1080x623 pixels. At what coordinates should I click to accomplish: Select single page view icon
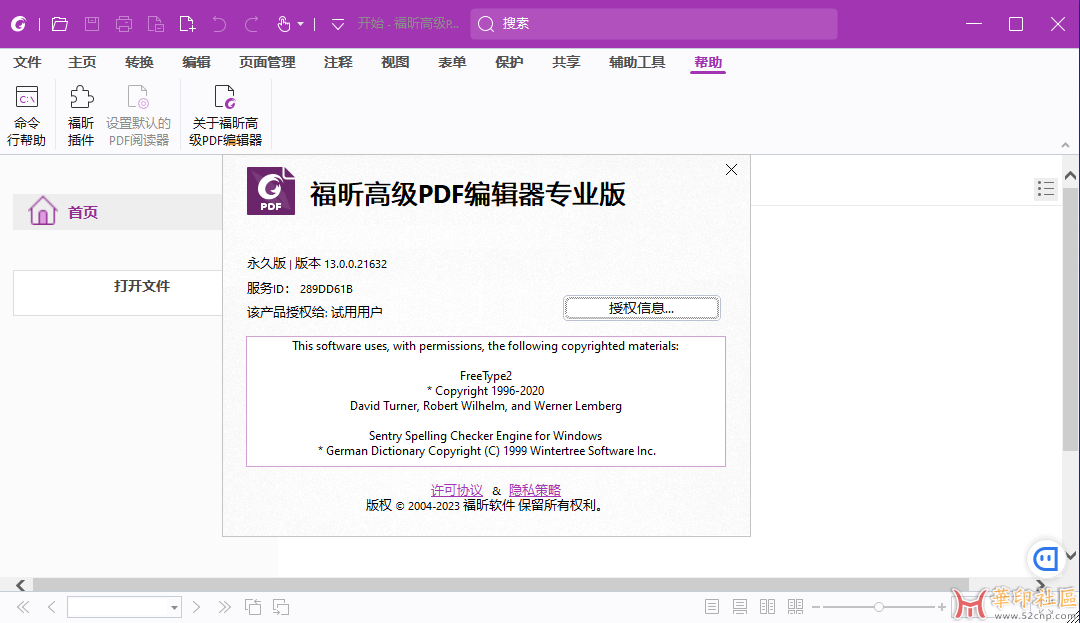tap(712, 606)
